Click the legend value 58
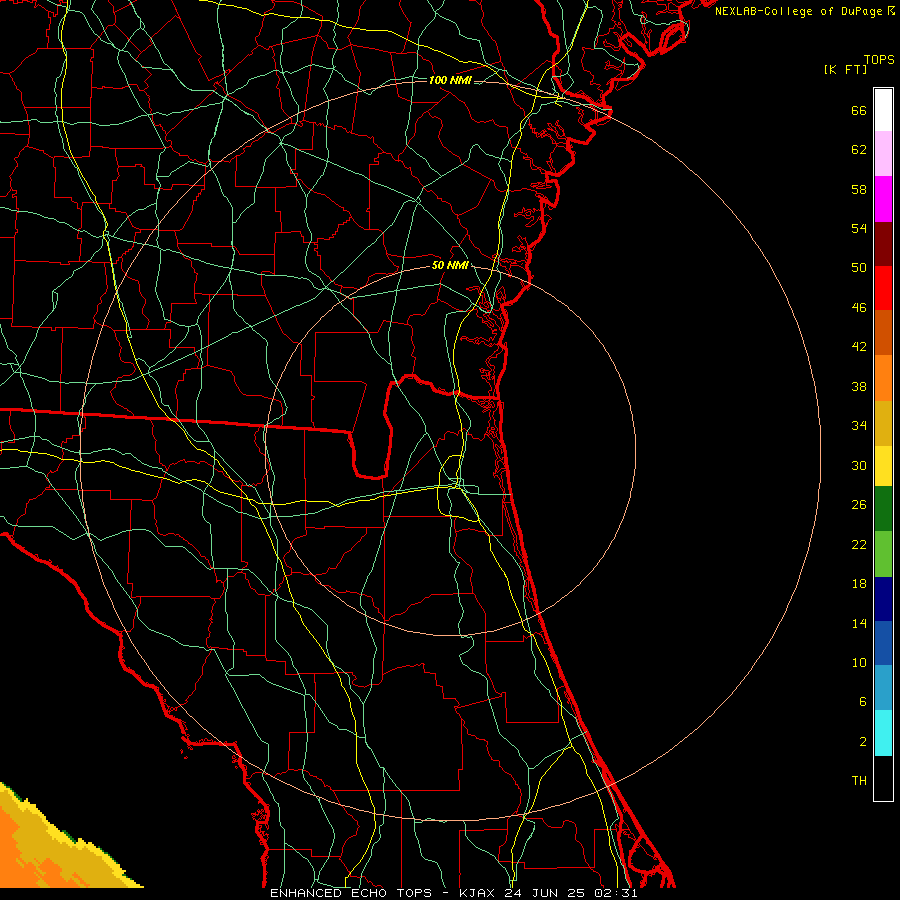This screenshot has height=900, width=900. (859, 189)
